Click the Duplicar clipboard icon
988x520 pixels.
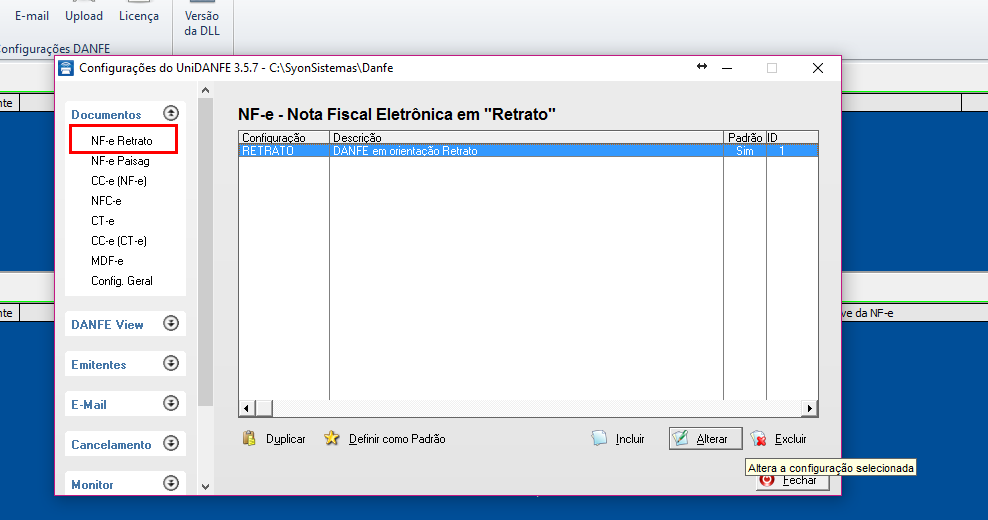(x=250, y=438)
